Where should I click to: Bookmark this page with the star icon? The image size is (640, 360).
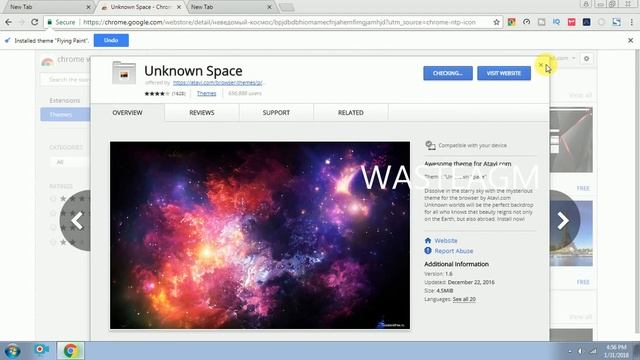[496, 22]
